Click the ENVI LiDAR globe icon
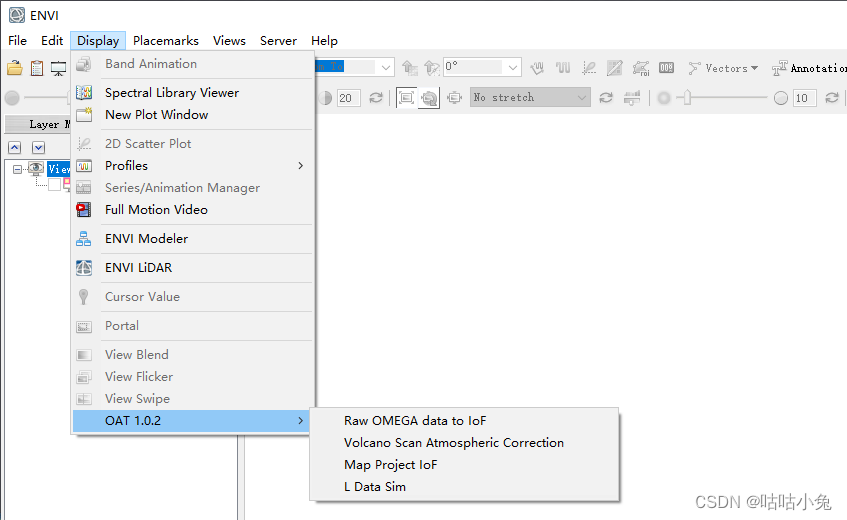 click(x=84, y=268)
